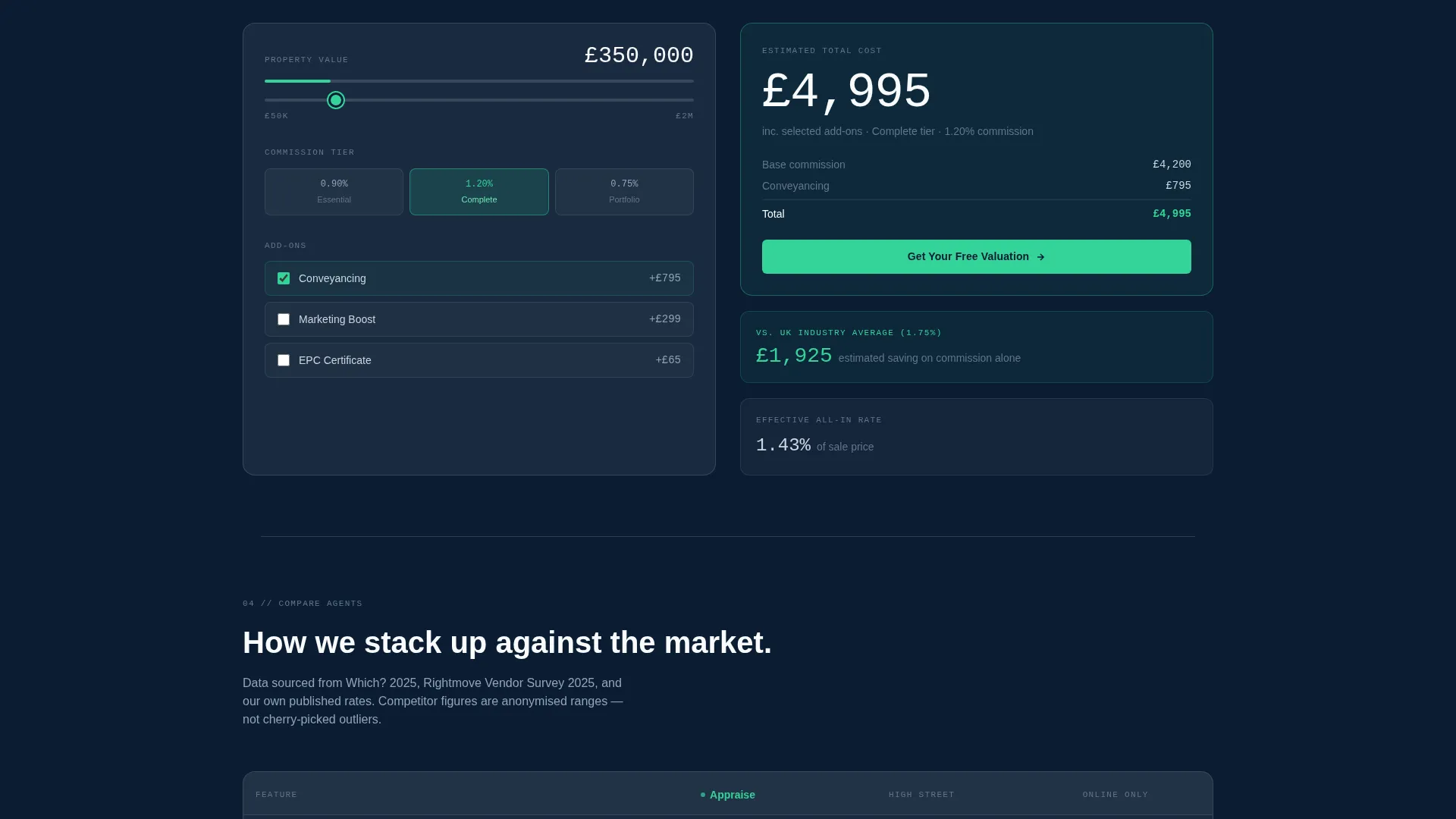Click the green dot beside Appraise

[x=703, y=795]
